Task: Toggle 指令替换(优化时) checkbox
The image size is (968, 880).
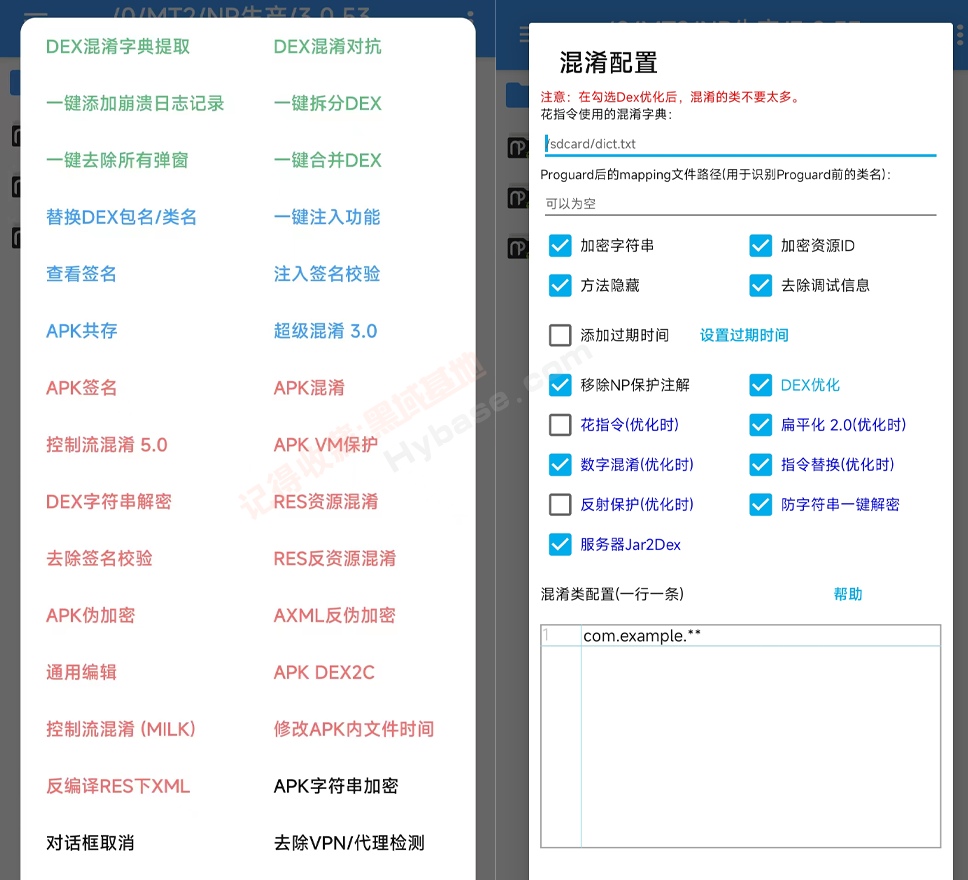Action: 761,464
